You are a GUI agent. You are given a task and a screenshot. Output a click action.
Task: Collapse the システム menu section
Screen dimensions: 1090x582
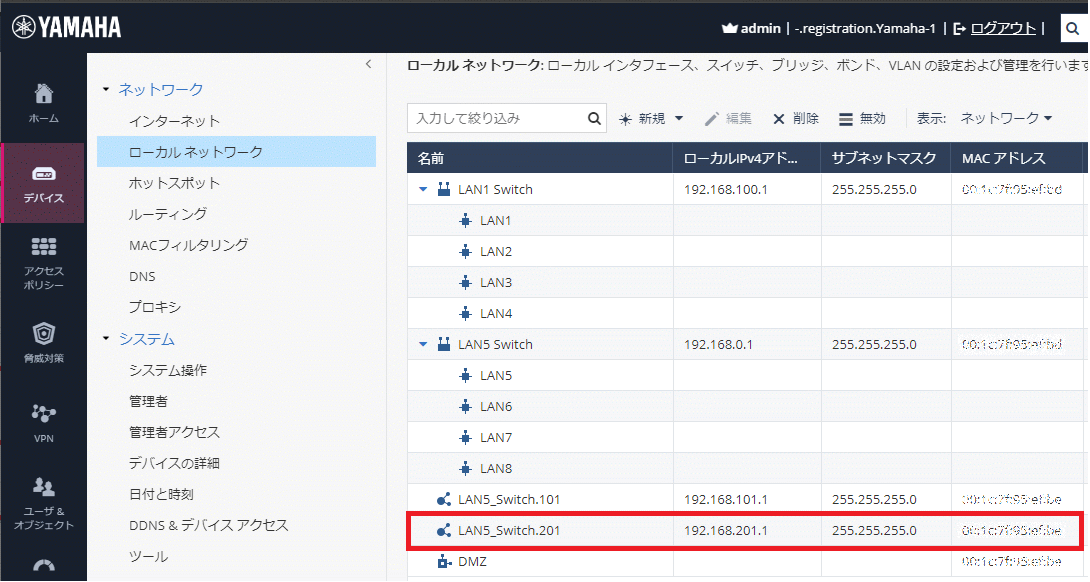107,339
